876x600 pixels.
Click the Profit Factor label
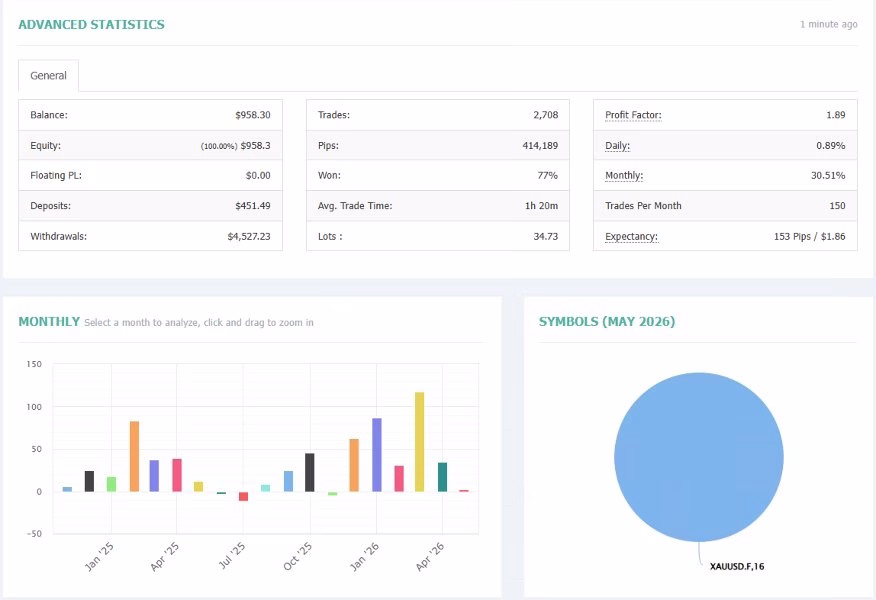633,115
